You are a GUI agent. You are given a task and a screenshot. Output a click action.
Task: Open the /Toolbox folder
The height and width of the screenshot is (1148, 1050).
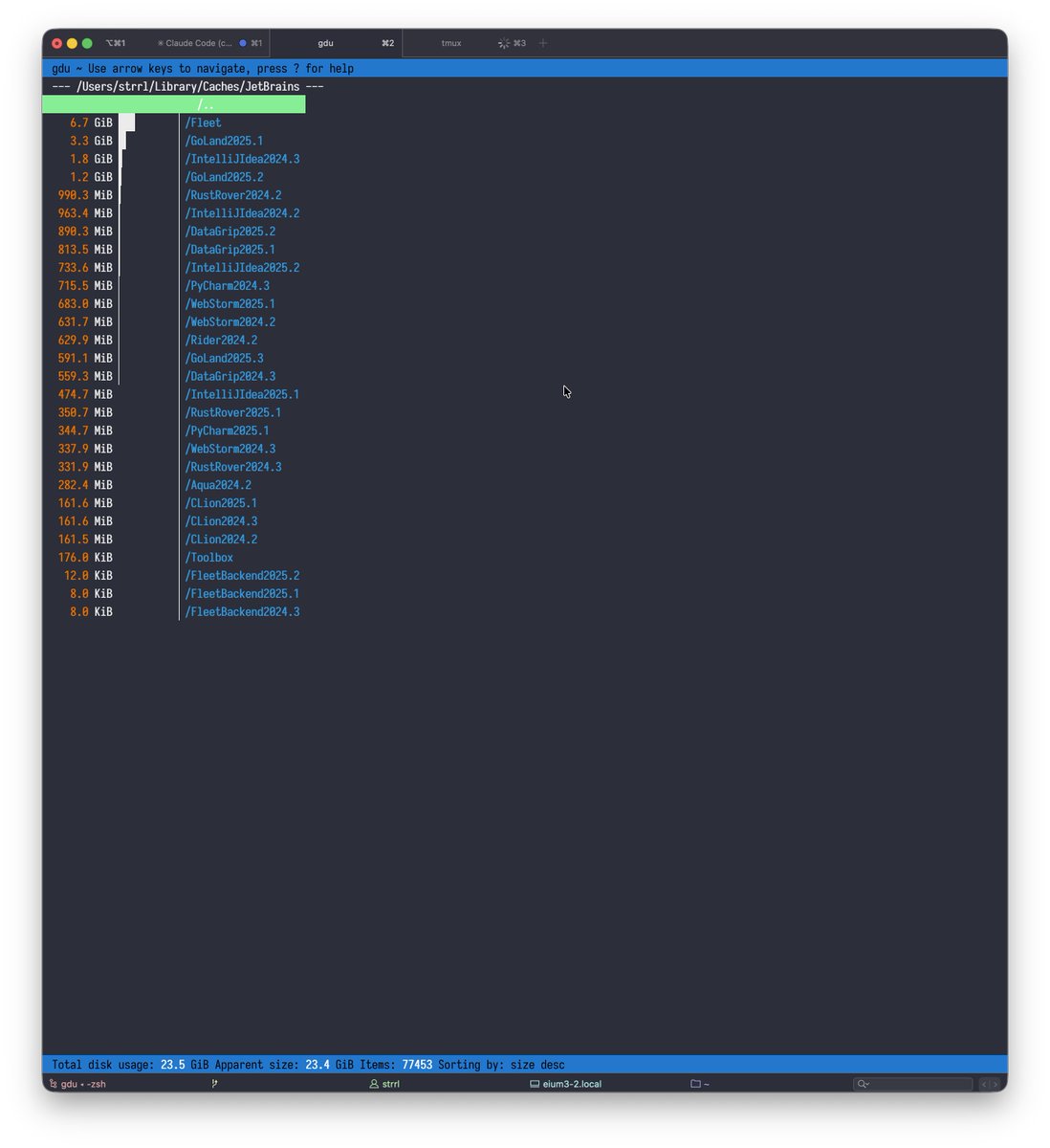(x=208, y=559)
